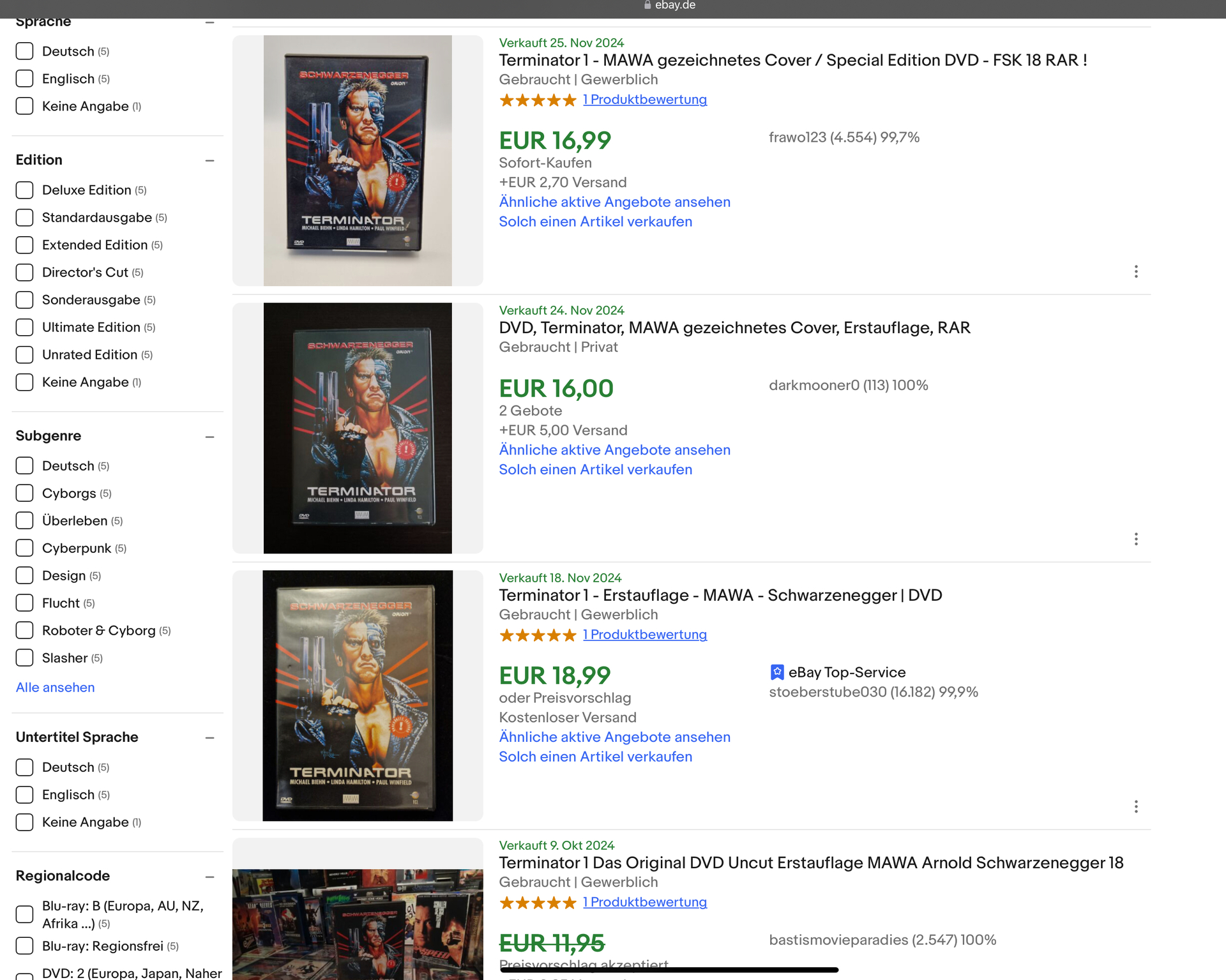Screen dimensions: 1226x980
Task: Check Englisch under Untertitel Sprache
Action: click(24, 795)
